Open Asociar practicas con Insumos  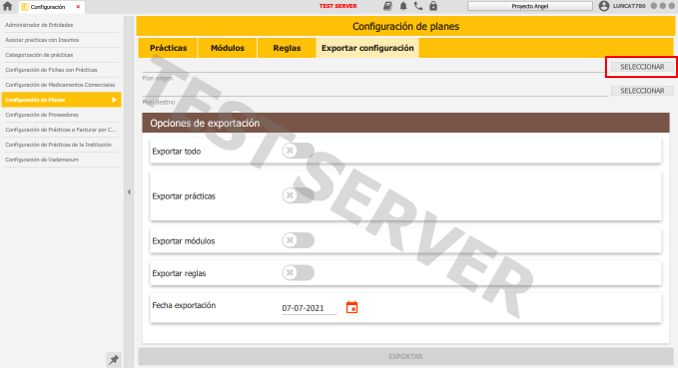click(x=61, y=40)
